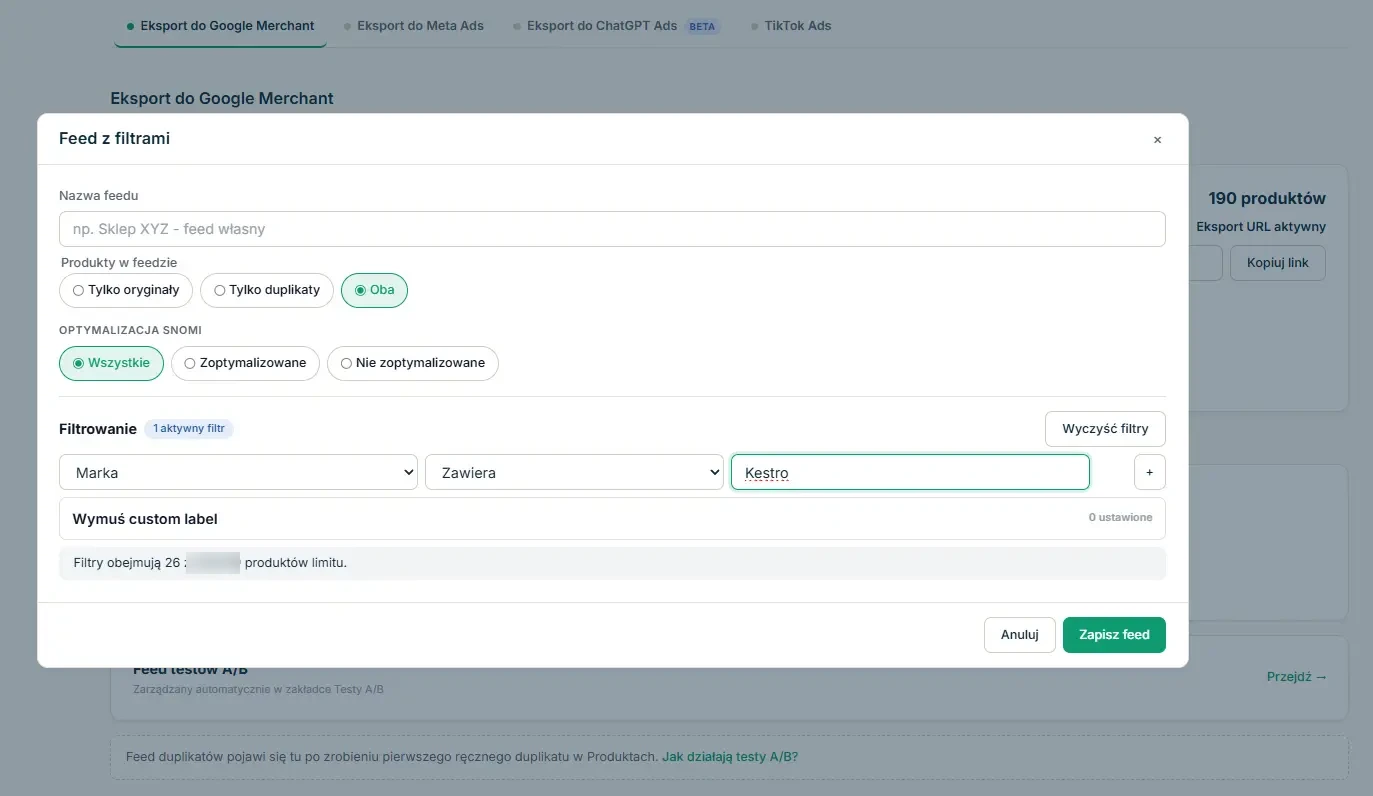Screen dimensions: 1373x796
Task: Click the Feed z filtrami dialog title
Action: (x=115, y=139)
